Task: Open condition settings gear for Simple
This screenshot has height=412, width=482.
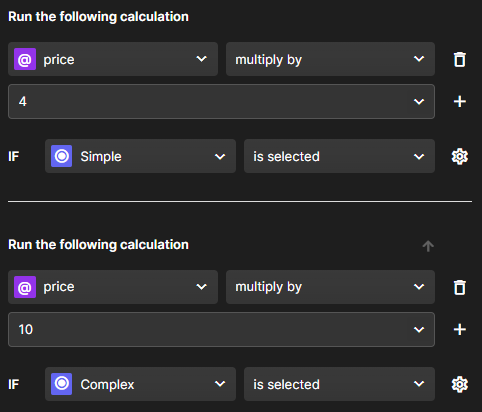Action: tap(460, 156)
